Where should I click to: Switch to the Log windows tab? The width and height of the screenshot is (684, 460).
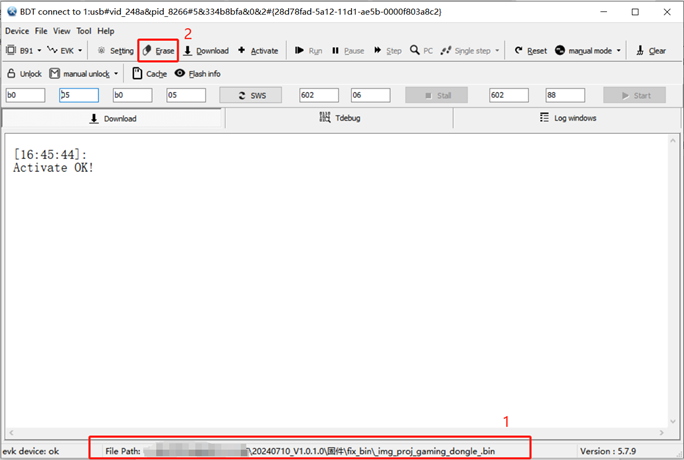567,118
